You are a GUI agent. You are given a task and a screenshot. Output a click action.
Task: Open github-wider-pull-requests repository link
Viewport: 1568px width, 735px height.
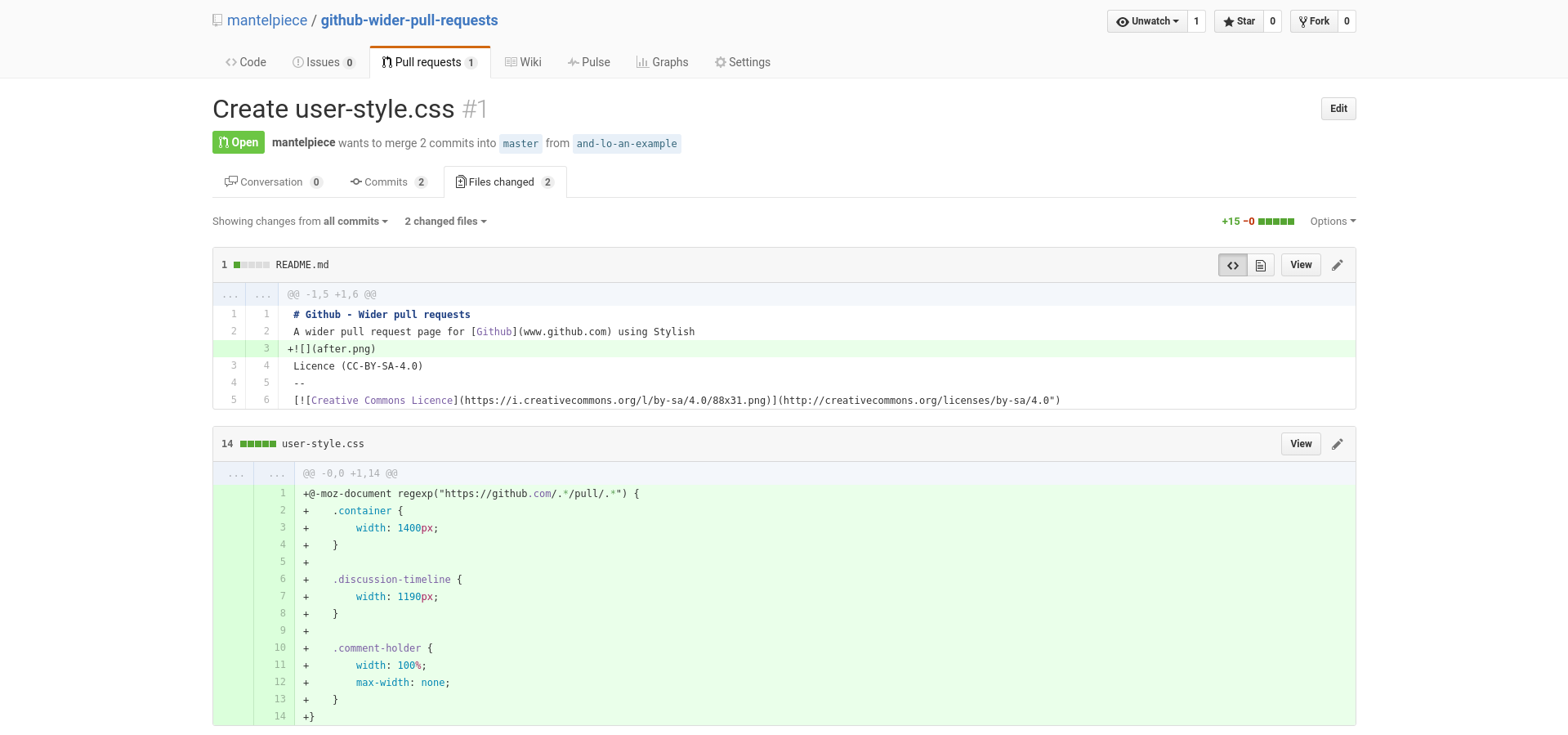(x=409, y=20)
